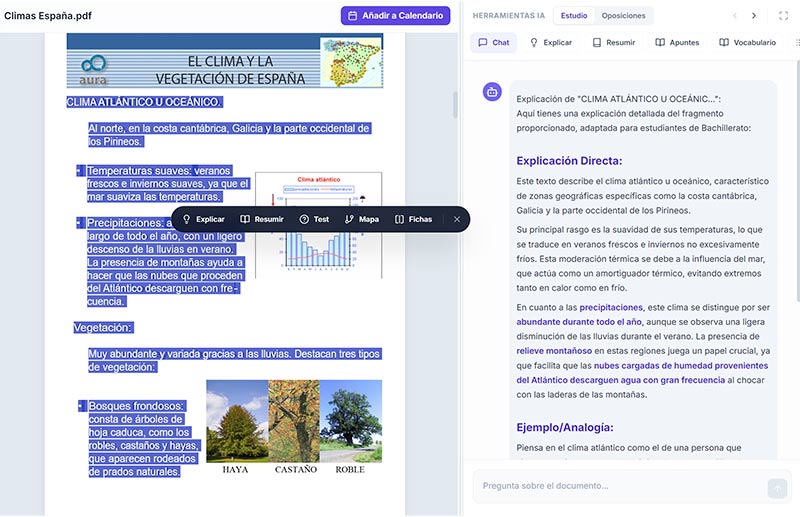Viewport: 800px width, 517px height.
Task: Click the ROBLE tree photo
Action: pos(351,421)
